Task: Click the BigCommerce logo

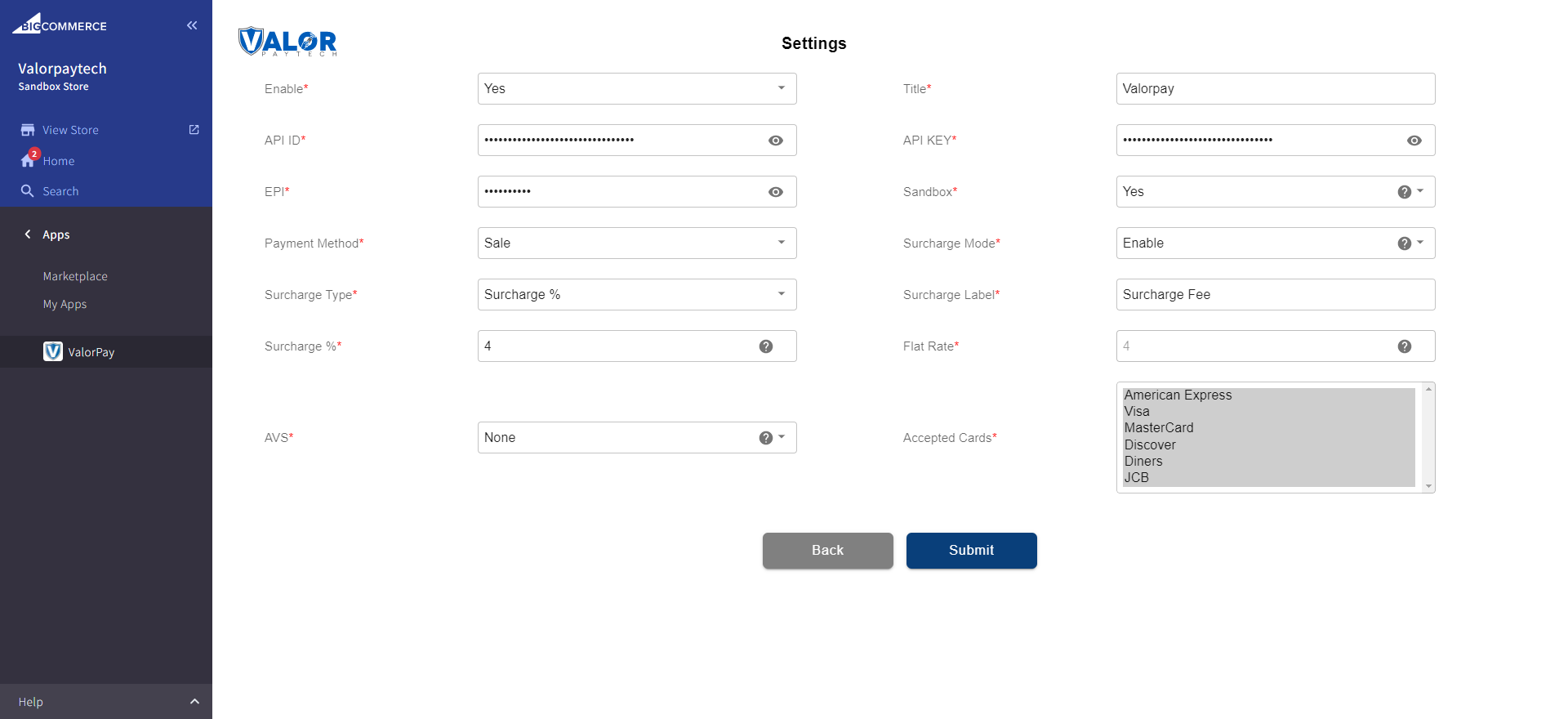Action: coord(60,24)
